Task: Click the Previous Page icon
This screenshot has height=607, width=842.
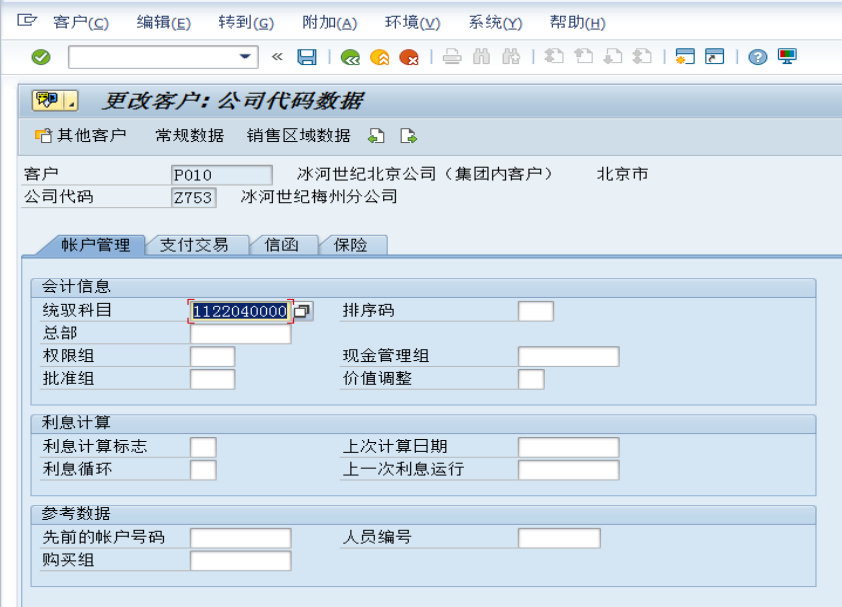Action: 583,56
